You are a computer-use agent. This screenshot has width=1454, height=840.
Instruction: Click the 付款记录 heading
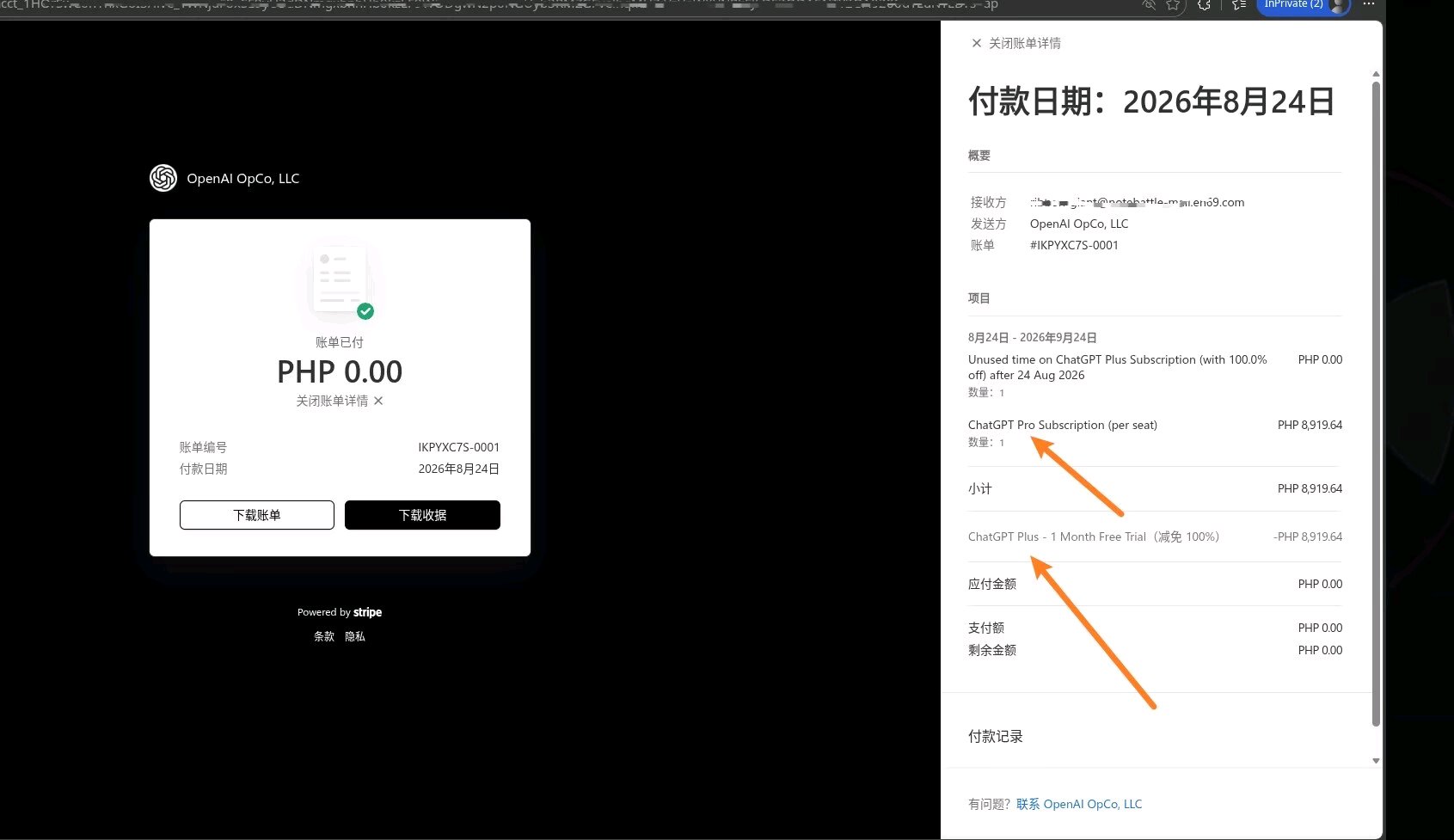point(996,736)
